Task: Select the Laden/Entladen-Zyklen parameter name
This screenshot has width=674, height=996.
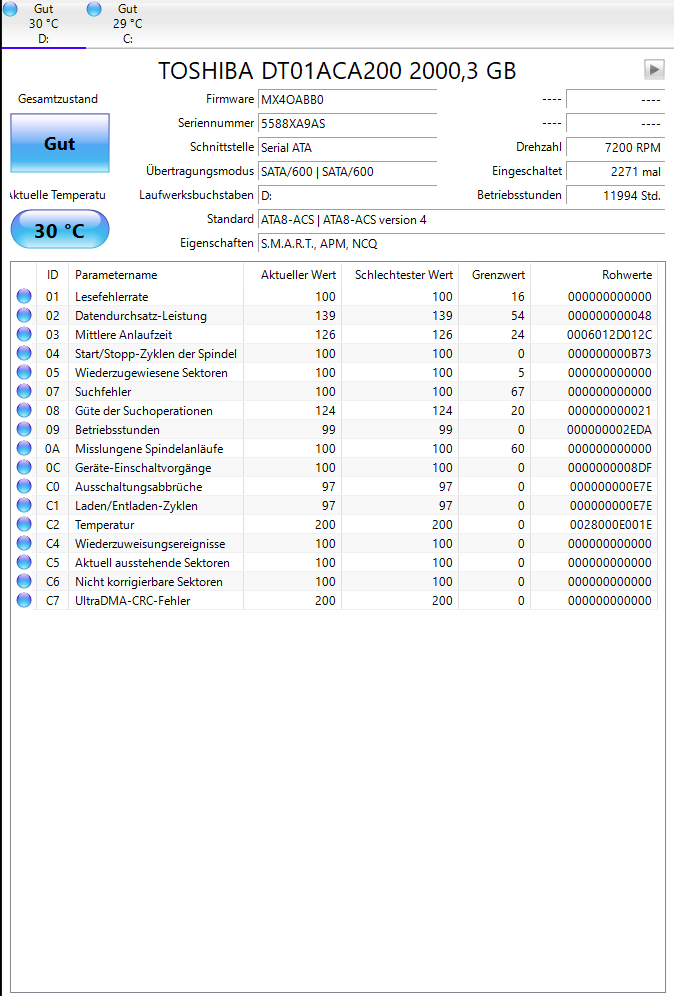Action: pos(137,506)
